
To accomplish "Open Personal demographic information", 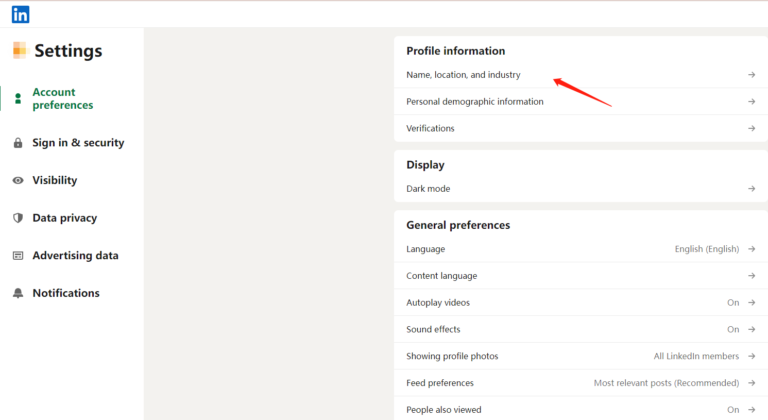I will coord(475,101).
